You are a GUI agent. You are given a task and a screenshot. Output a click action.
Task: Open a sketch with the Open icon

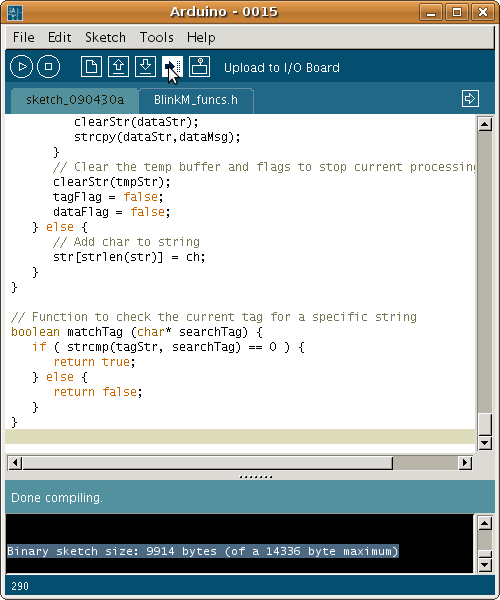[x=118, y=67]
